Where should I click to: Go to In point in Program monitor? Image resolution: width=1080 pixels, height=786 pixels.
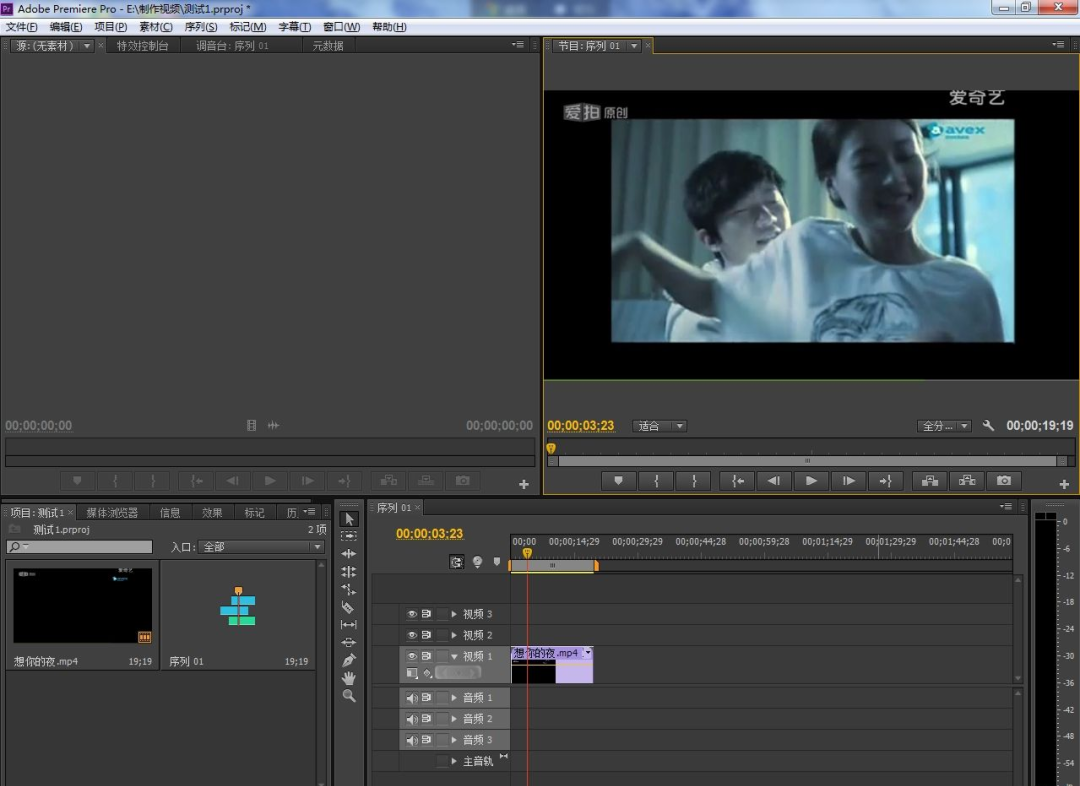(738, 481)
